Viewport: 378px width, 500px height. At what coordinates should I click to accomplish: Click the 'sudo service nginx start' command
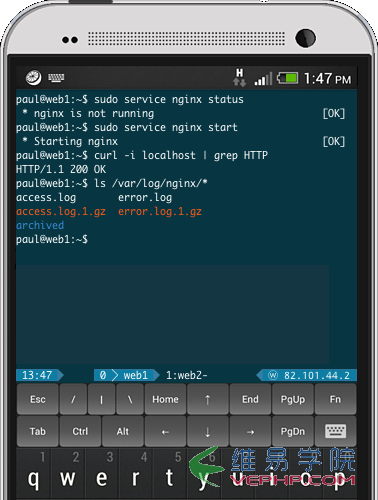click(166, 127)
